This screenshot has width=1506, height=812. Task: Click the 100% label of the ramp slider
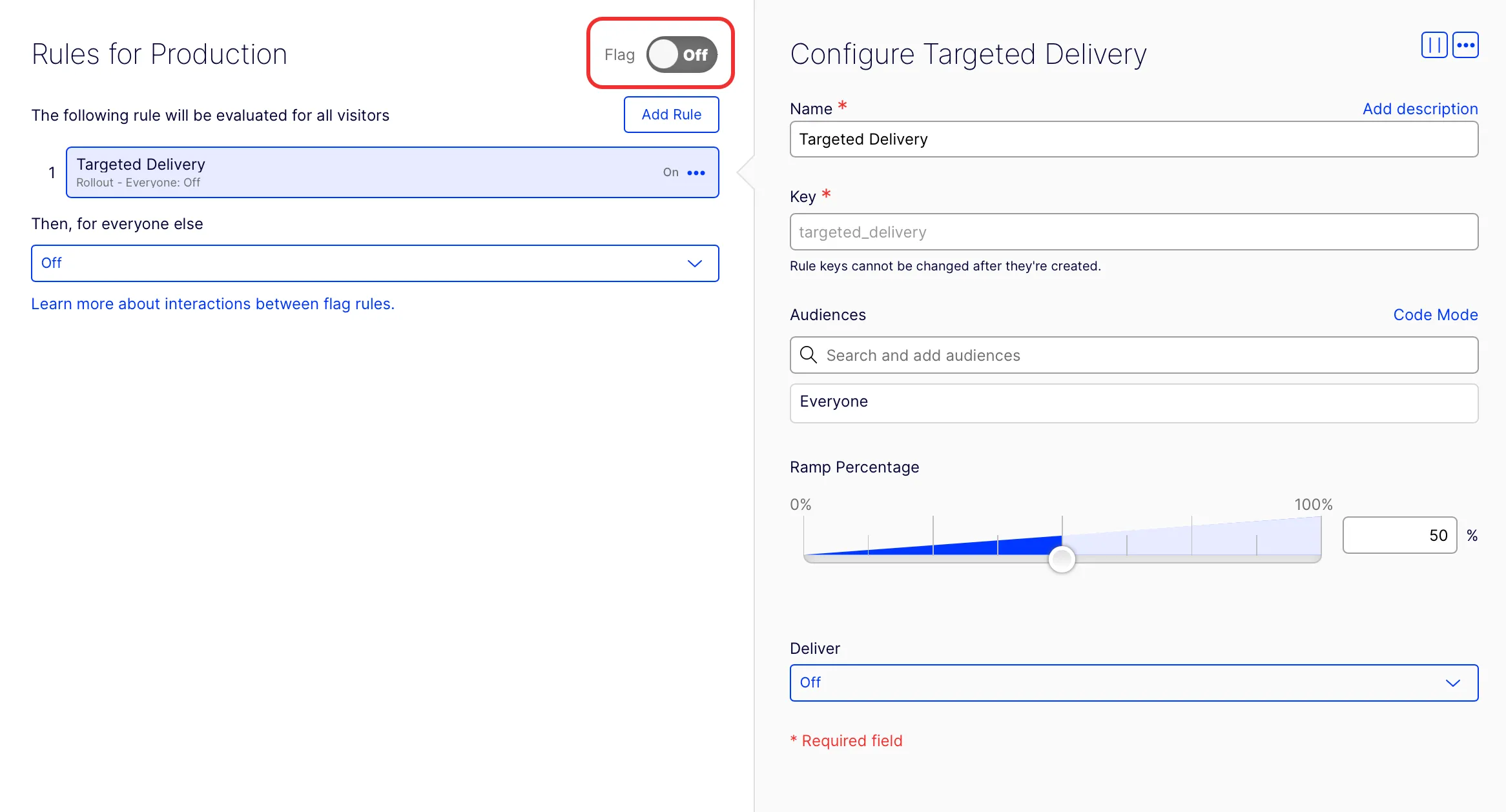[1313, 505]
